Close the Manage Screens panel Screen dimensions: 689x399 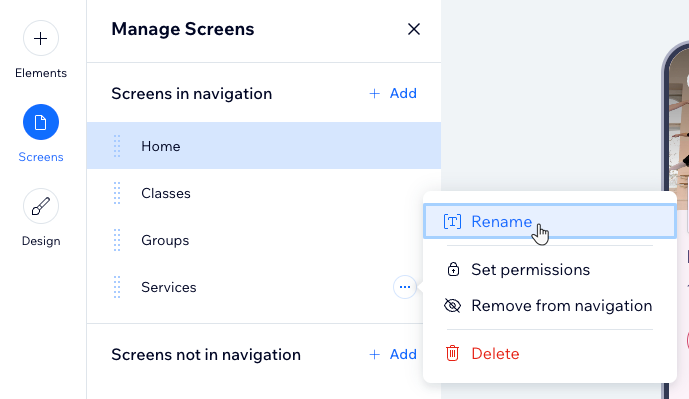(x=413, y=29)
